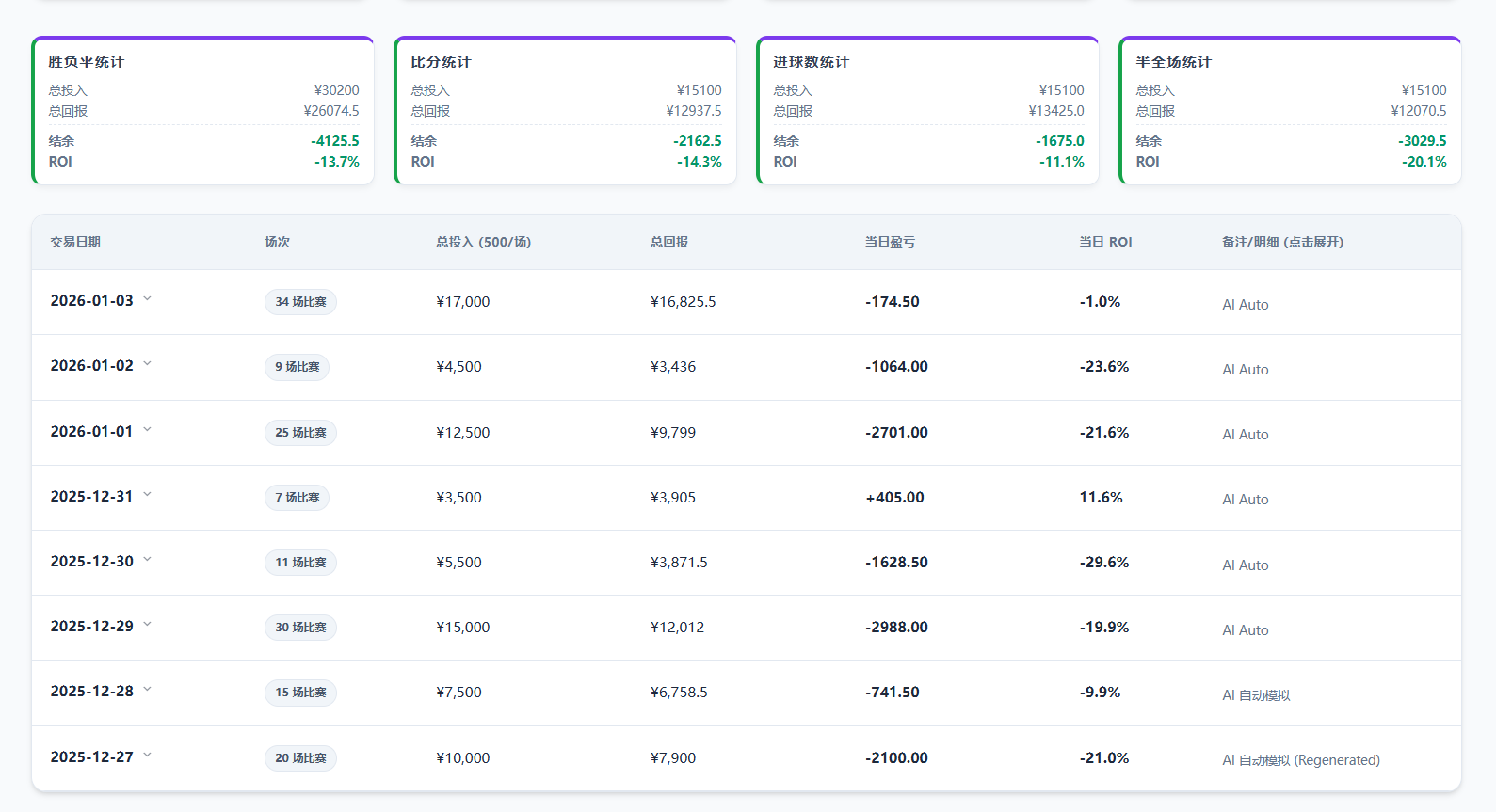Click the chevron beside 2025-12-28
The width and height of the screenshot is (1496, 812).
pos(147,690)
